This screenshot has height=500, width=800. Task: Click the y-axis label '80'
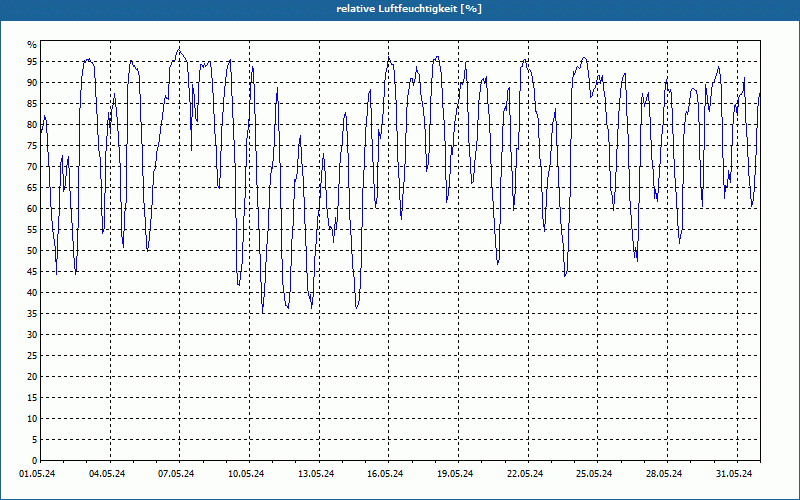[x=32, y=124]
